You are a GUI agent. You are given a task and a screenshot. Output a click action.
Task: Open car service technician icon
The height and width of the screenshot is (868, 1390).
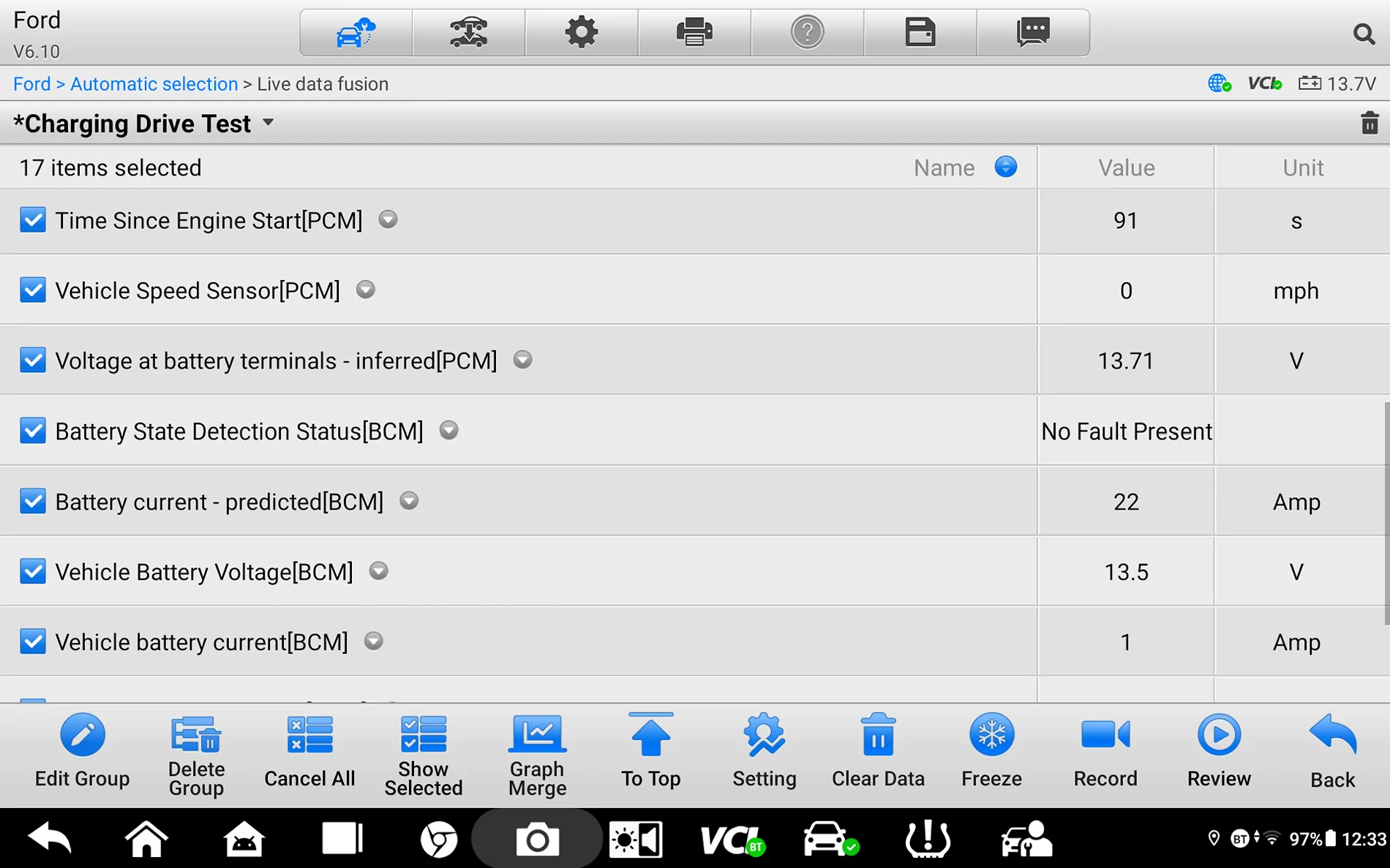tap(1026, 839)
